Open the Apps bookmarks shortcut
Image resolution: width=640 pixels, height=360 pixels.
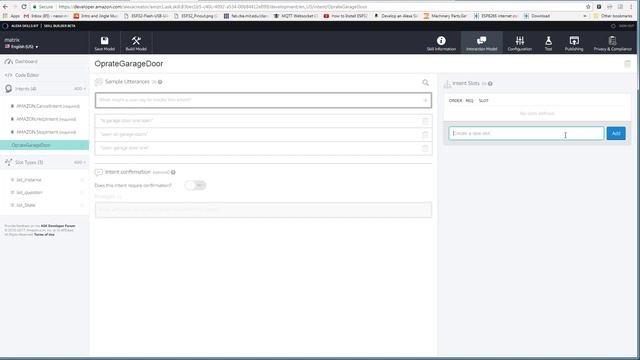coord(11,16)
